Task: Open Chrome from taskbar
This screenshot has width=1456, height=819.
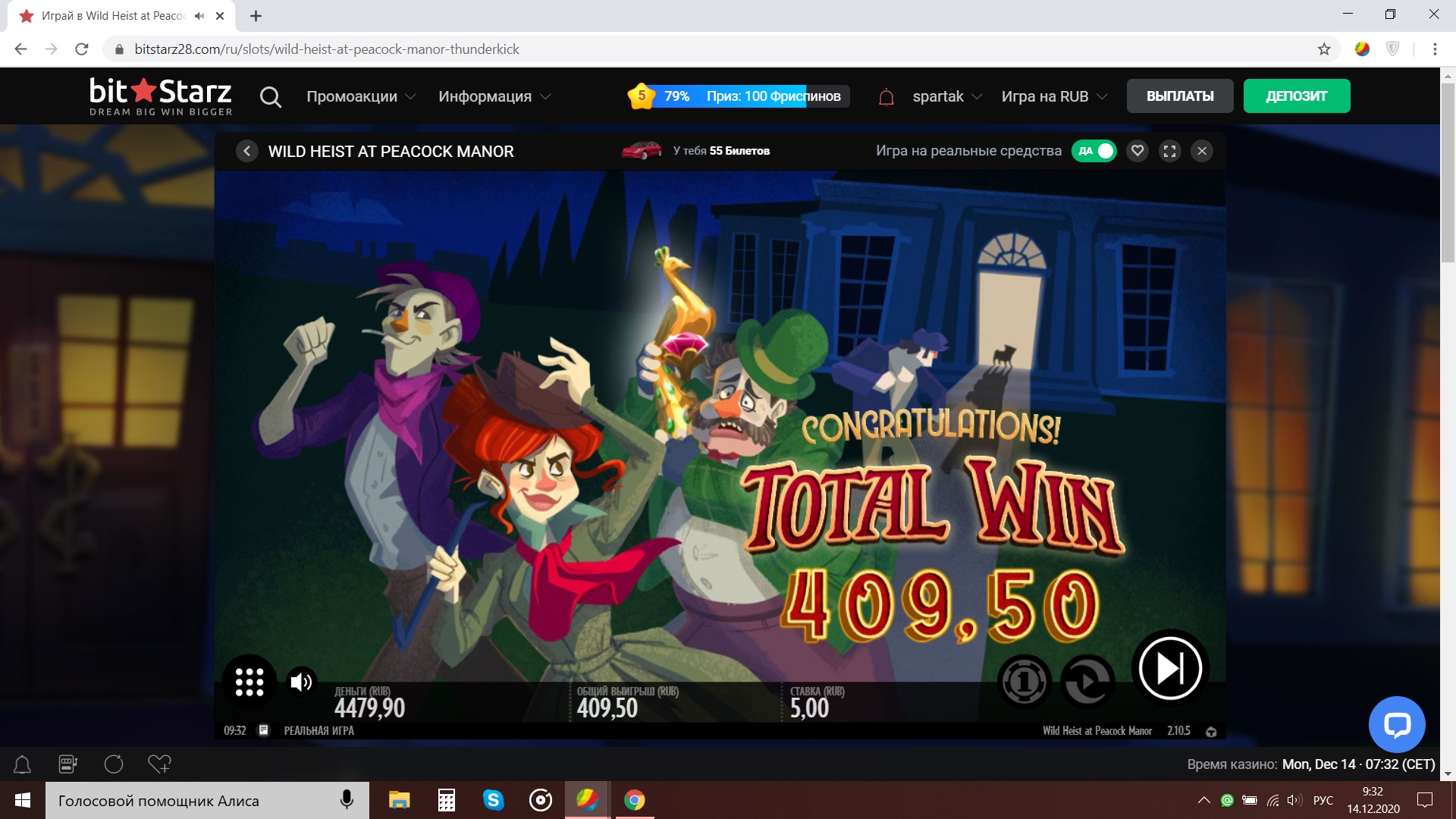Action: (634, 800)
